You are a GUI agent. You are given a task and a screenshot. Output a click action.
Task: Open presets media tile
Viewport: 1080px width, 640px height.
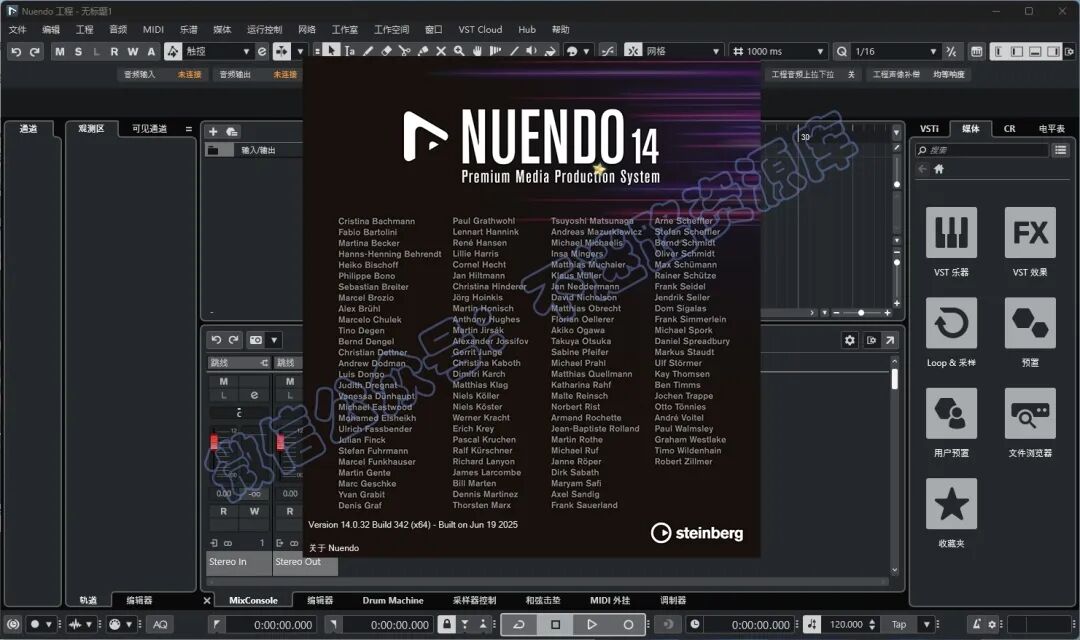pyautogui.click(x=1030, y=323)
